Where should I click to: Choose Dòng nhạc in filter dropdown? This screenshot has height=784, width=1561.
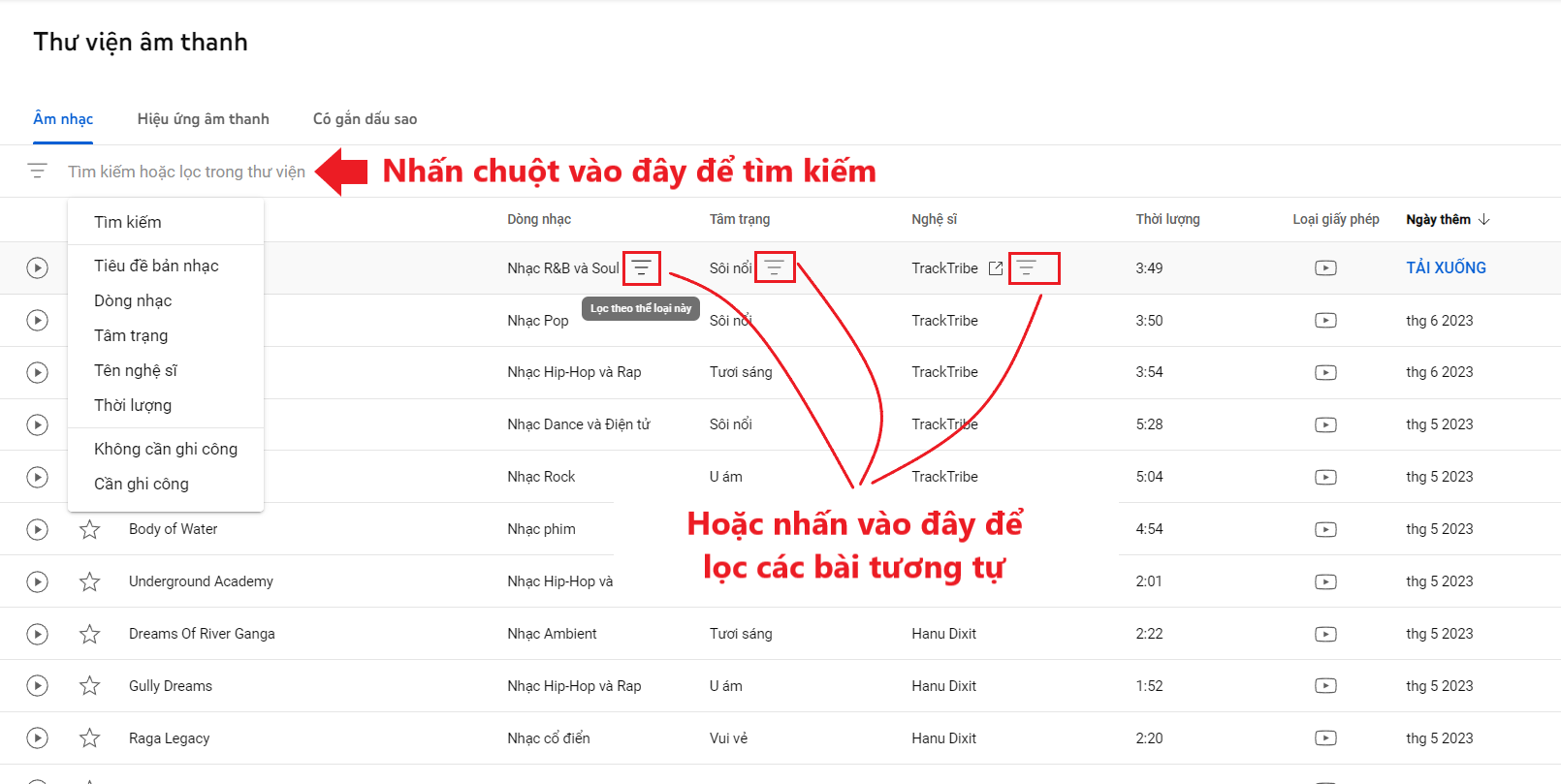[x=133, y=300]
